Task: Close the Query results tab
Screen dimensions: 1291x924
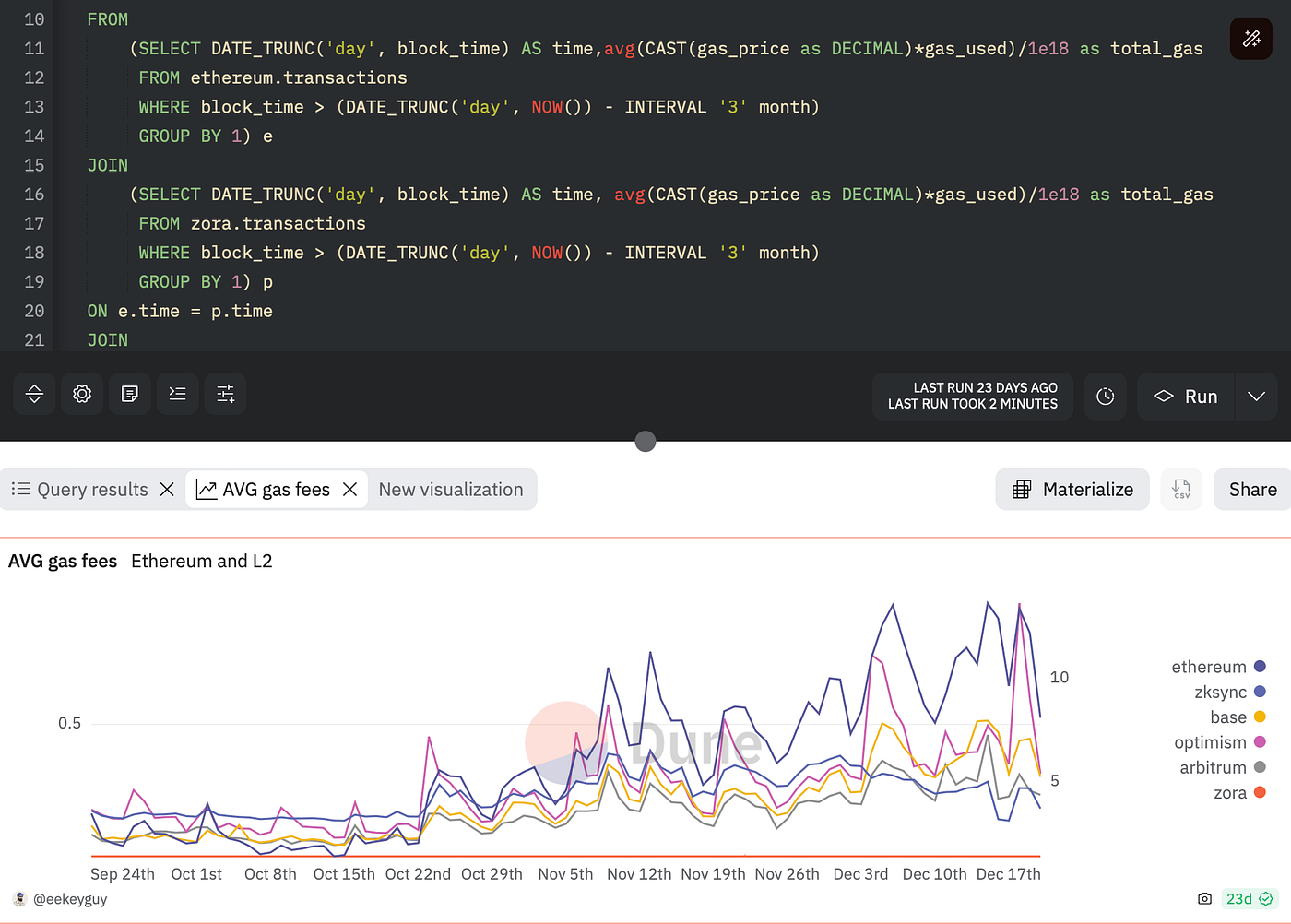Action: [x=167, y=490]
